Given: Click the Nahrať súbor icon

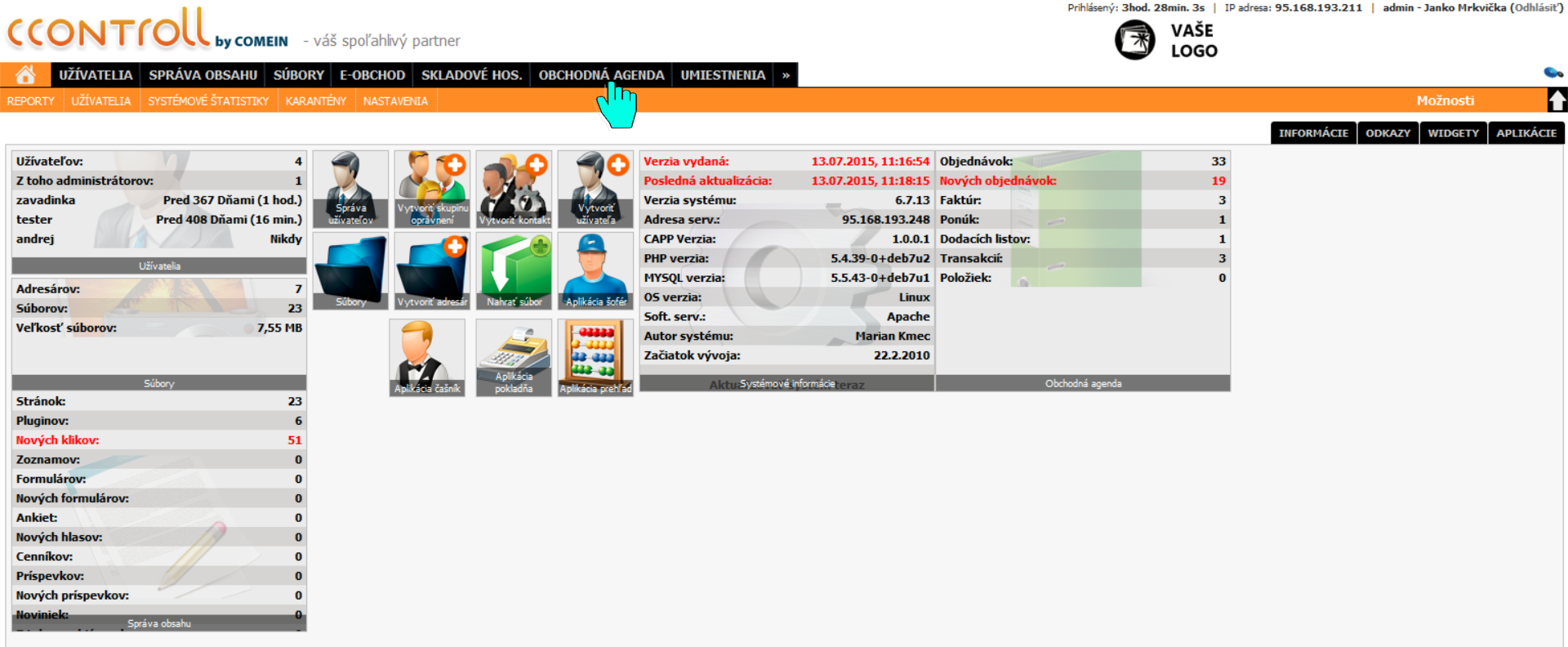Looking at the screenshot, I should (x=514, y=270).
